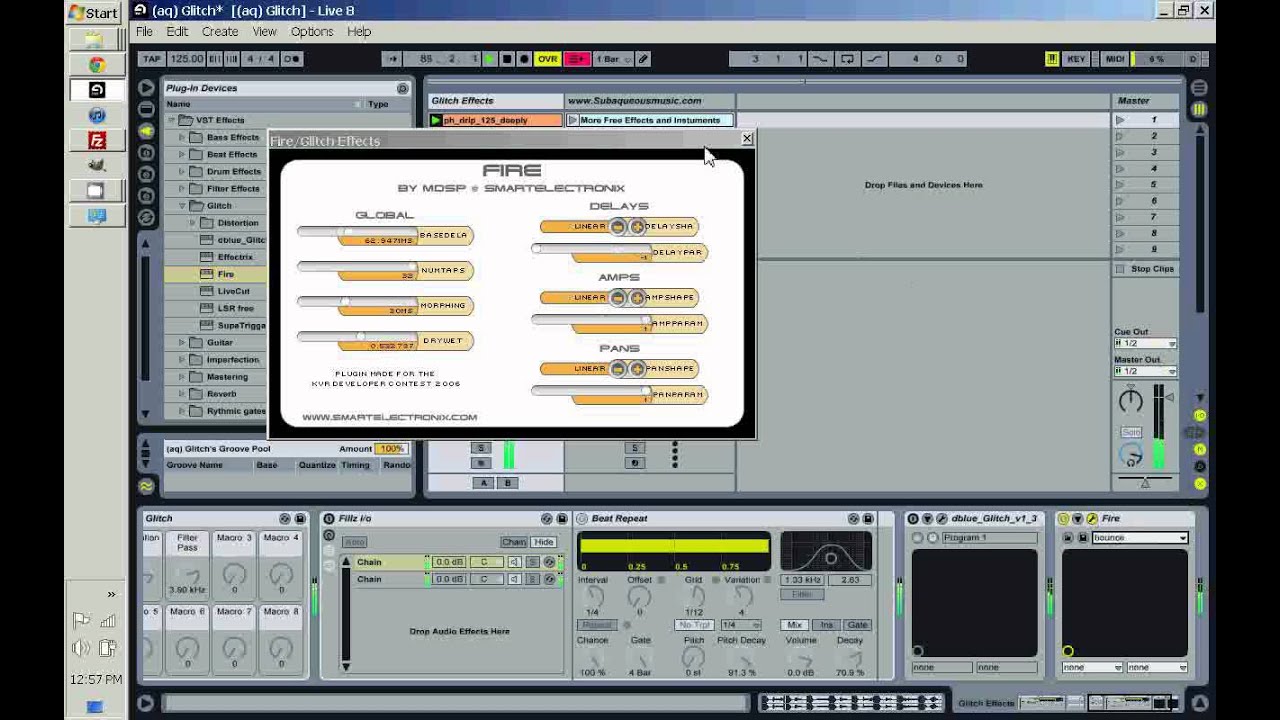Save Beat Repeat preset disk icon
The height and width of the screenshot is (720, 1280).
pyautogui.click(x=868, y=518)
